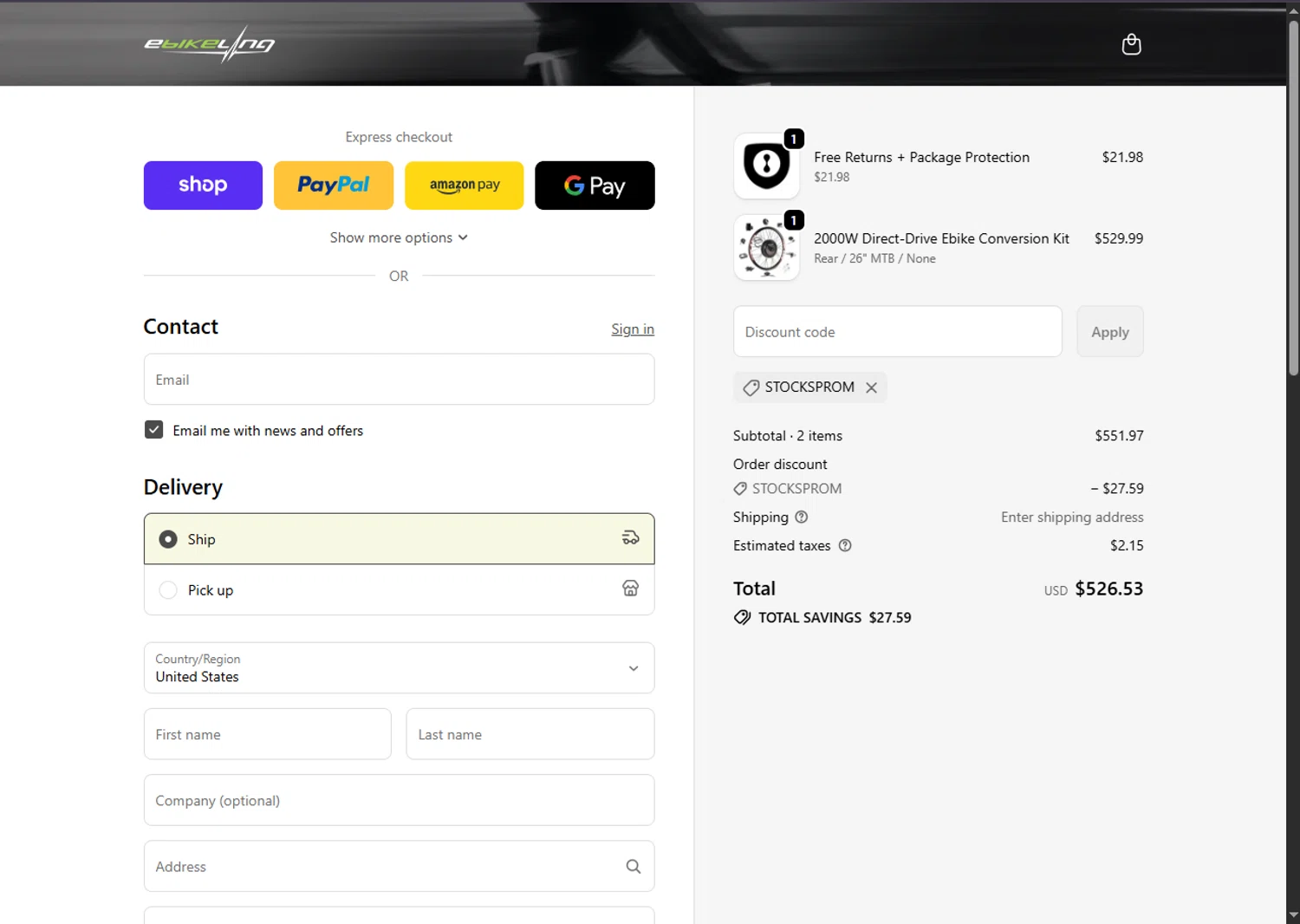
Task: Open the shopping bag cart icon
Action: 1131,44
